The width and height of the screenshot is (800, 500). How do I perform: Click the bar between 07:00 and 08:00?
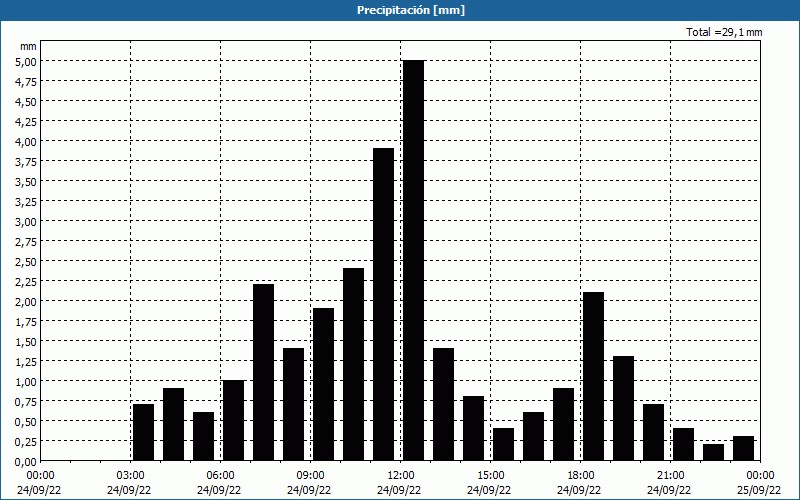pyautogui.click(x=263, y=372)
